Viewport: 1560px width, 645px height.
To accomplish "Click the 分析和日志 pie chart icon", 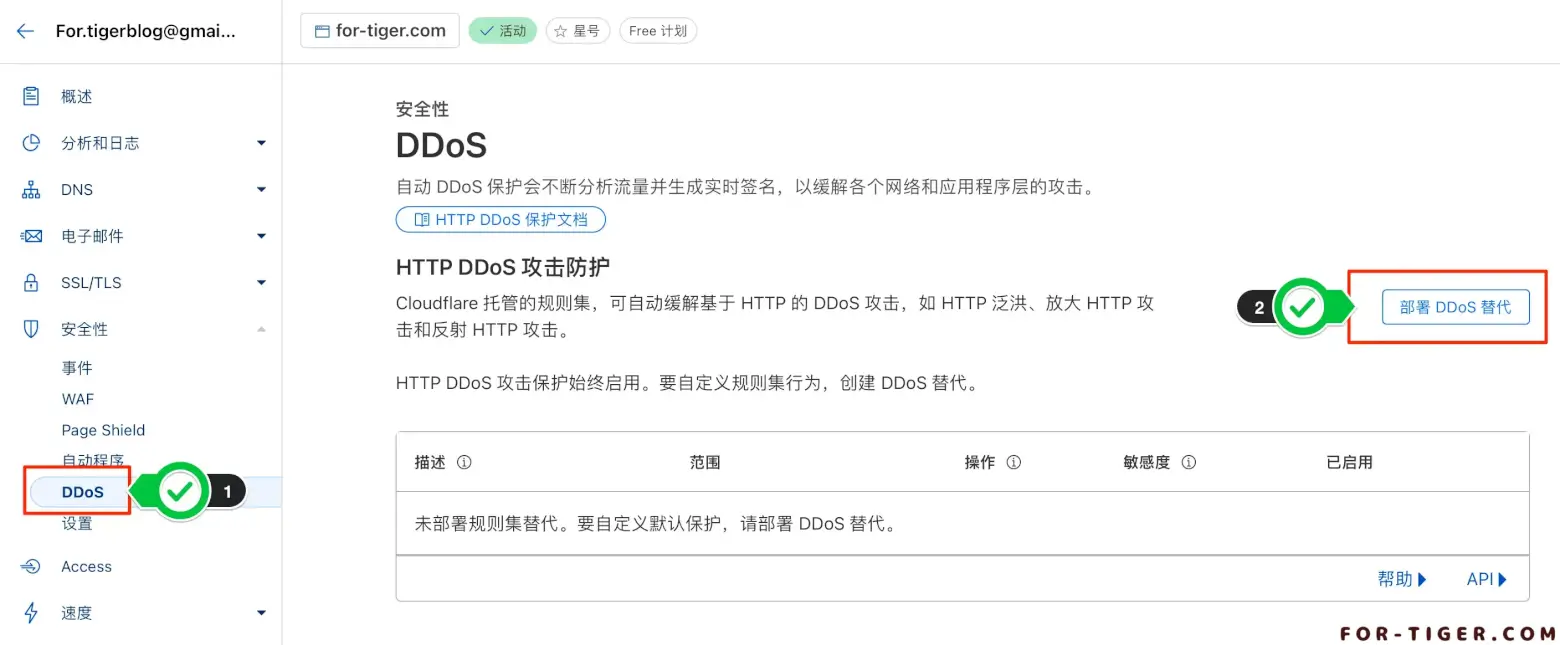I will click(31, 143).
